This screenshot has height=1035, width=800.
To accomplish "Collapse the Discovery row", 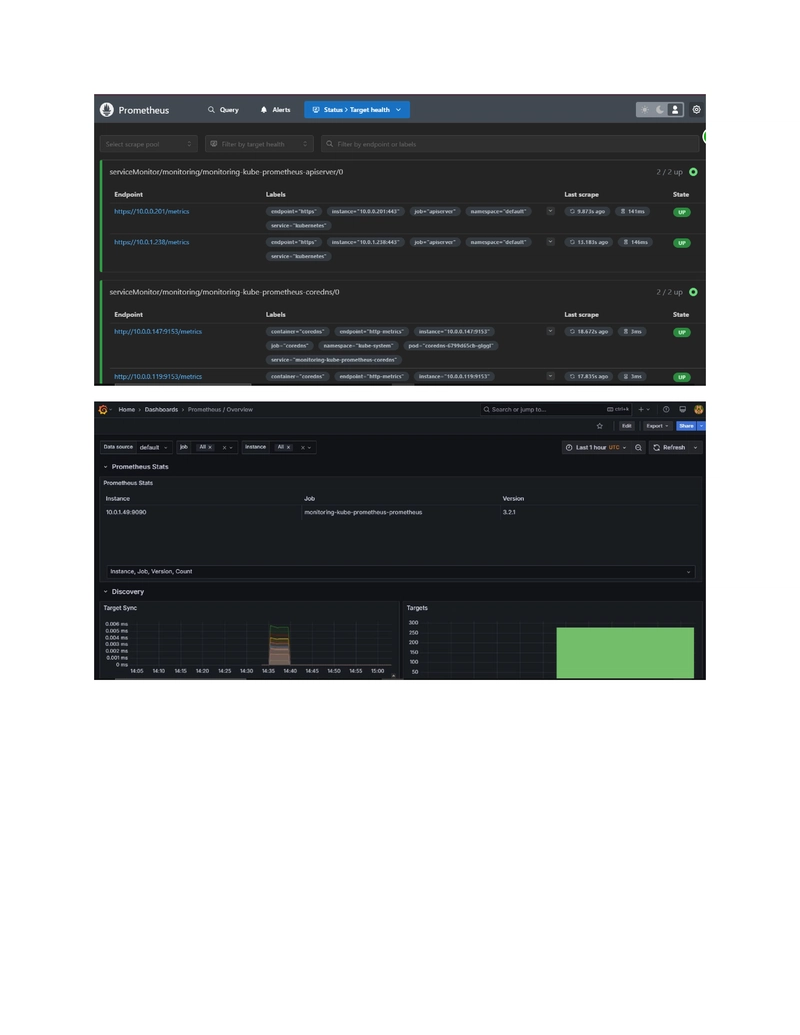I will (123, 591).
